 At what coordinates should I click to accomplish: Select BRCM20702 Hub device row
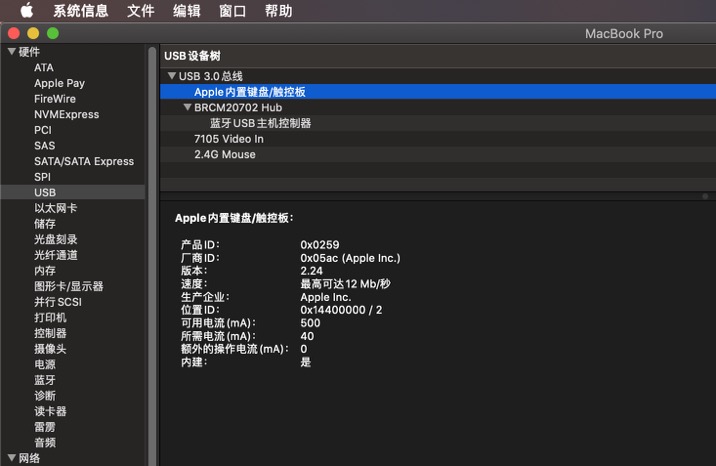click(438, 107)
